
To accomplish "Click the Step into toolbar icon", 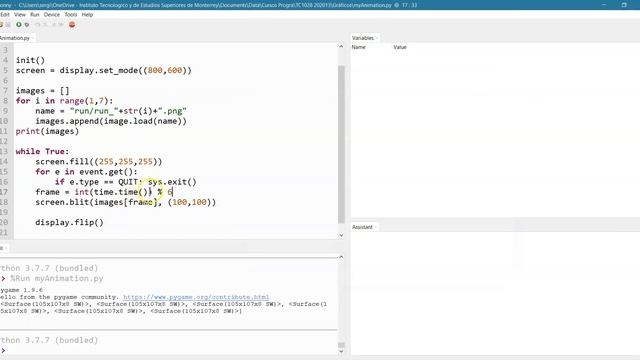I will point(45,24).
